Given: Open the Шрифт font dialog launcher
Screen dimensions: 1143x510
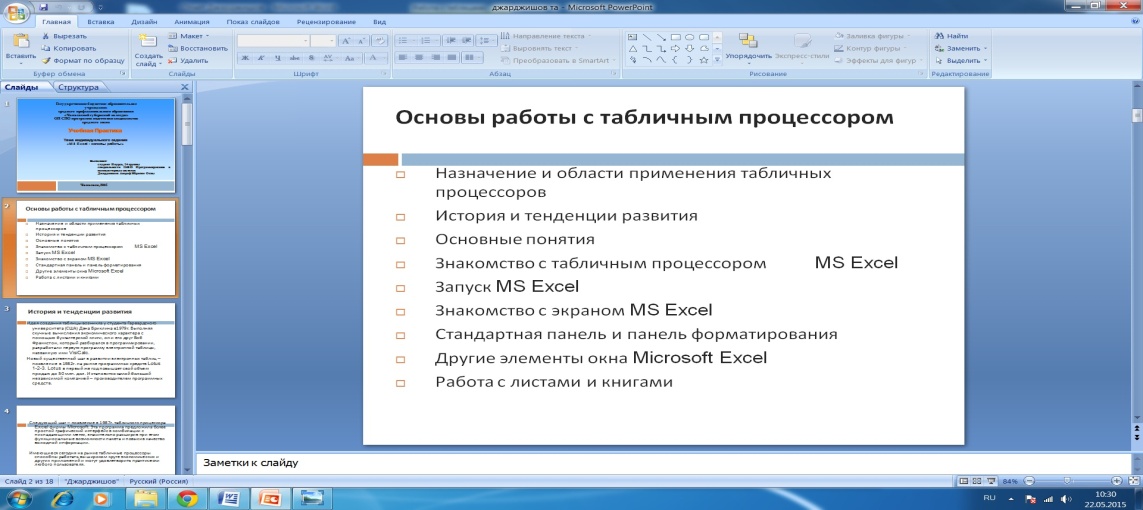Looking at the screenshot, I should click(x=384, y=74).
